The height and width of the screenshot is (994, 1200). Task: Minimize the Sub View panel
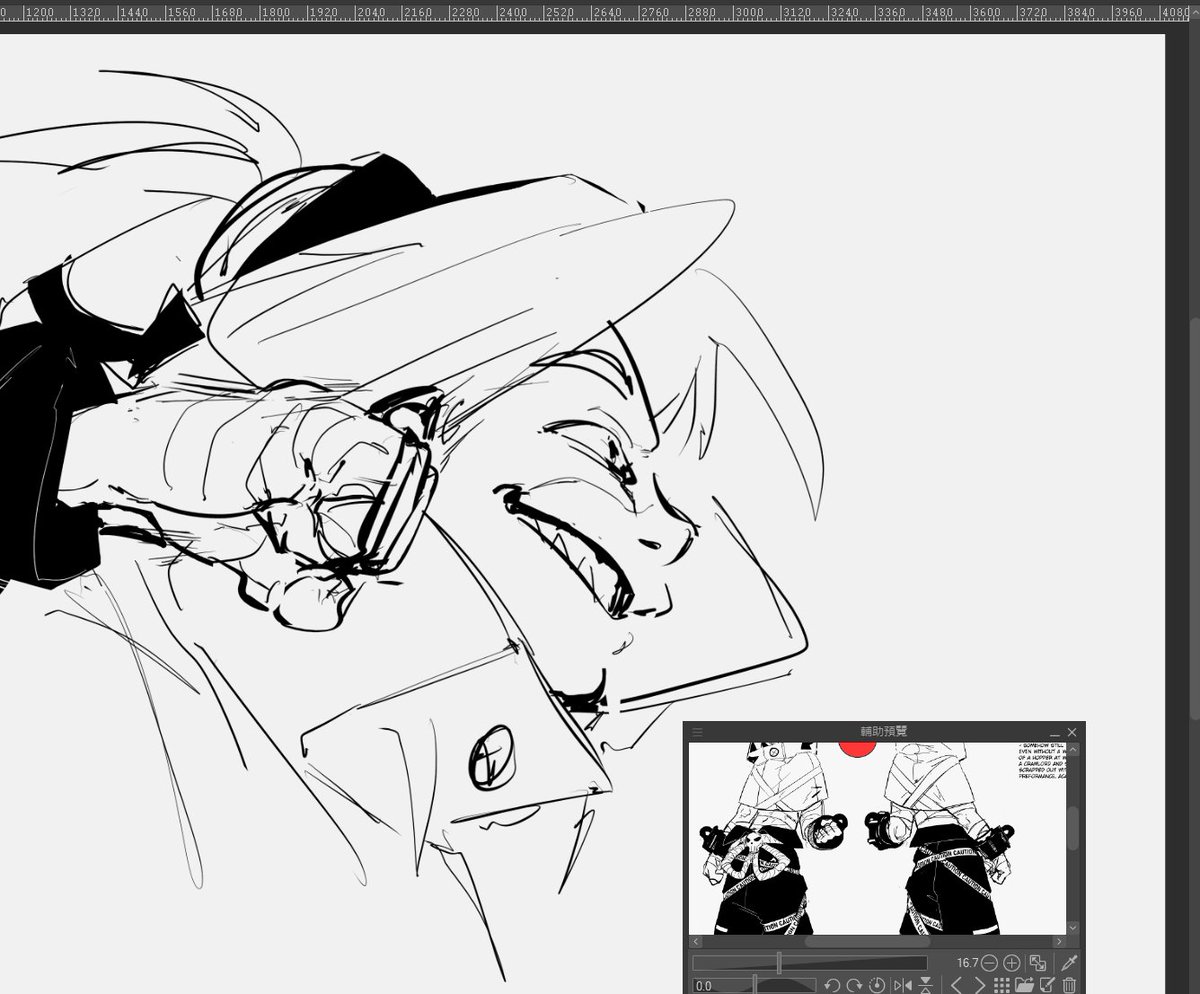click(1054, 733)
